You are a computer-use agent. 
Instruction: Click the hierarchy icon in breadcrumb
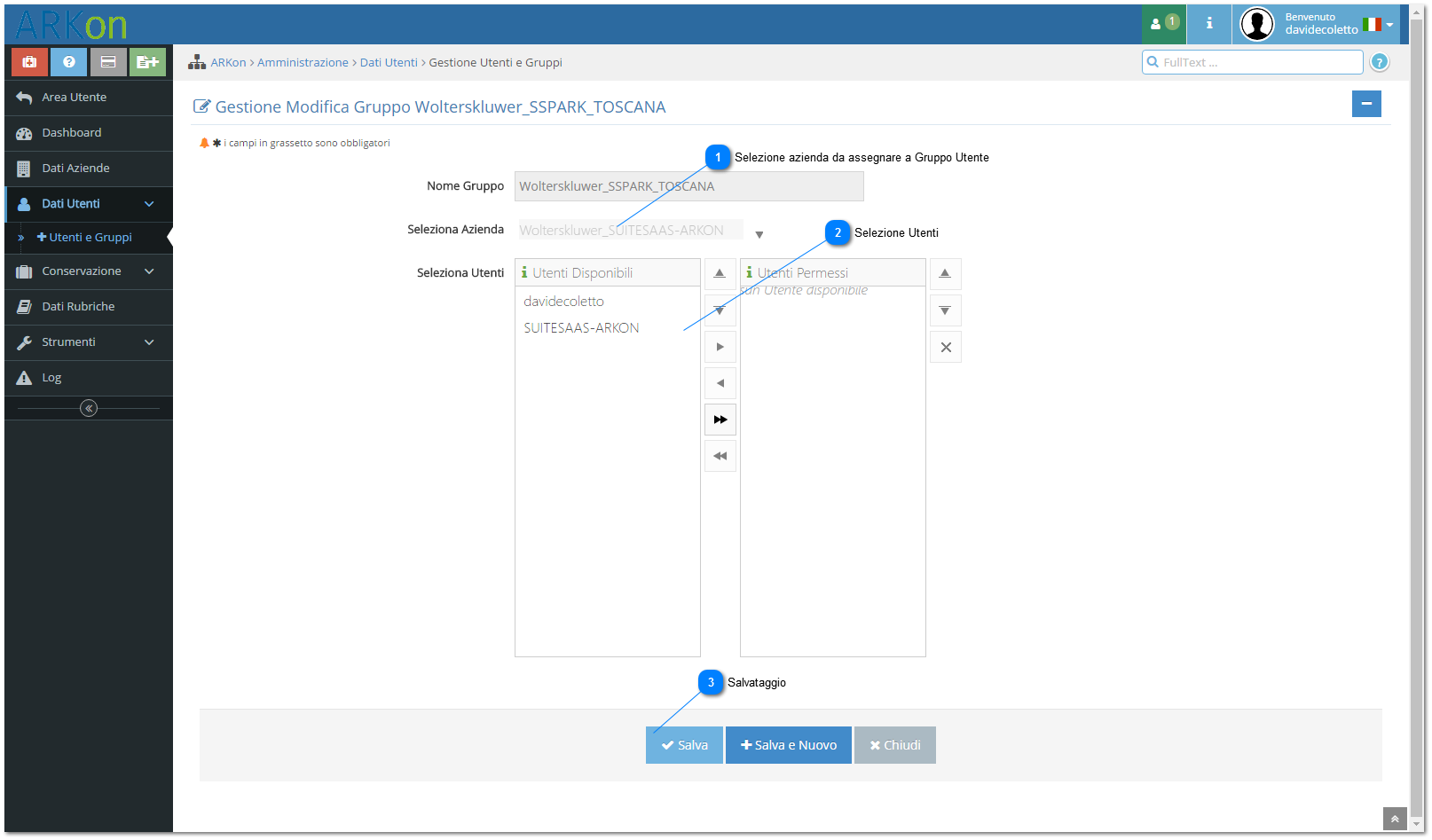click(197, 62)
